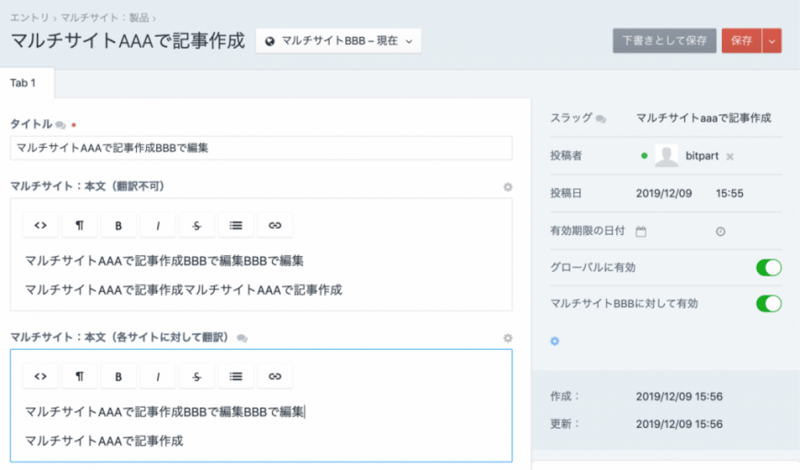Toggle the グローバルに有効 switch

[768, 267]
